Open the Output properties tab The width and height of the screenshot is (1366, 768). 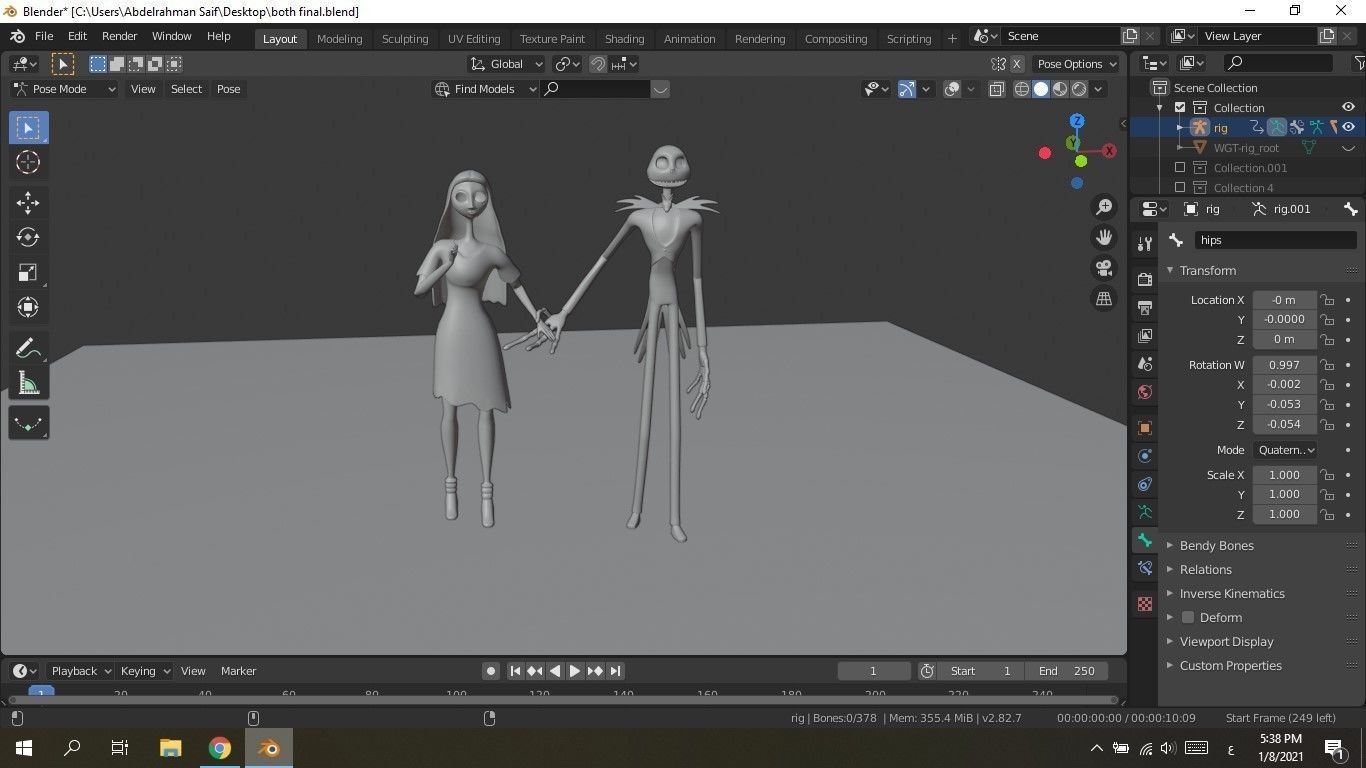pos(1145,308)
